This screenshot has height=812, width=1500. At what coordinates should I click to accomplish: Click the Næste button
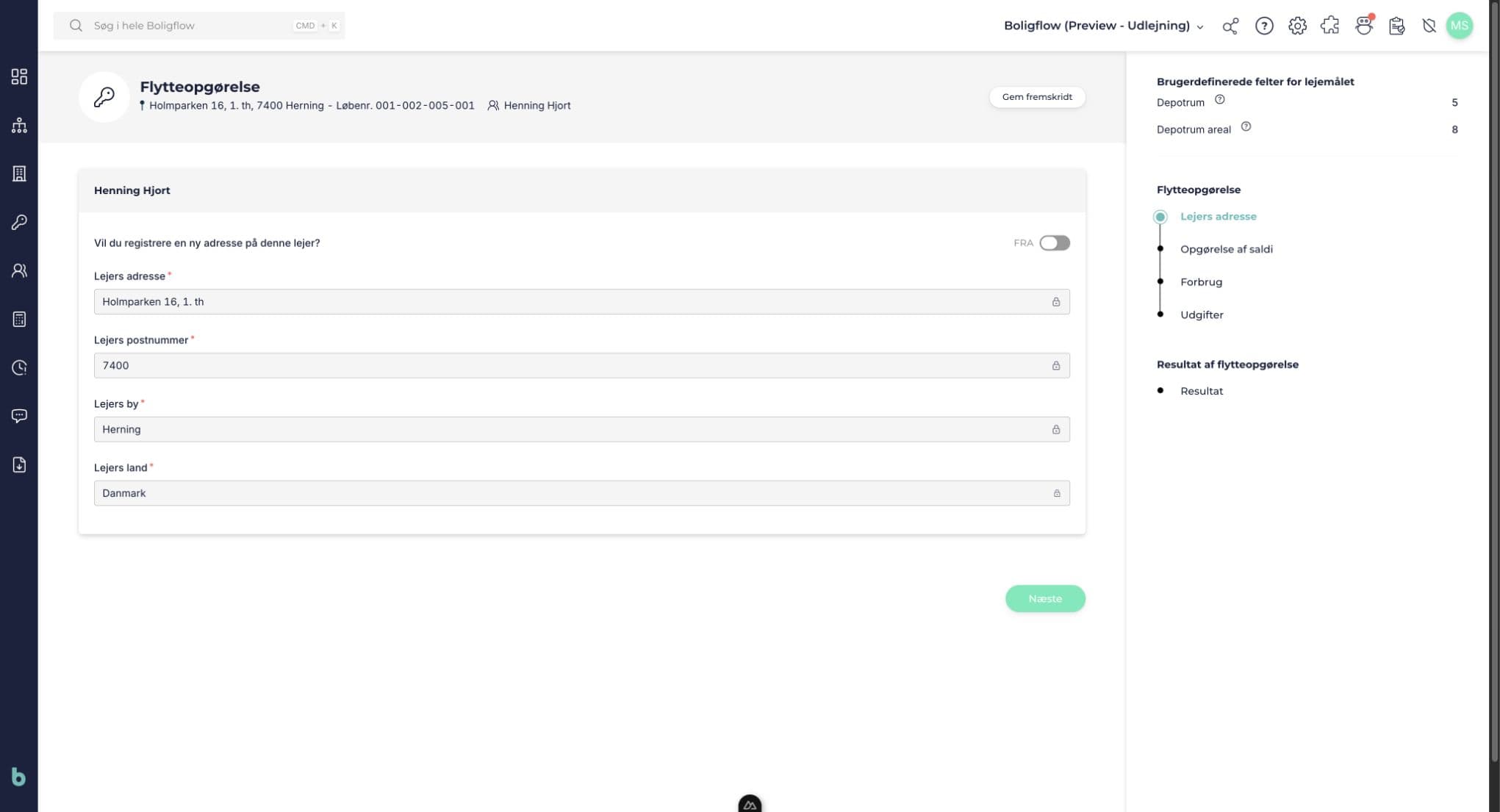click(x=1045, y=598)
